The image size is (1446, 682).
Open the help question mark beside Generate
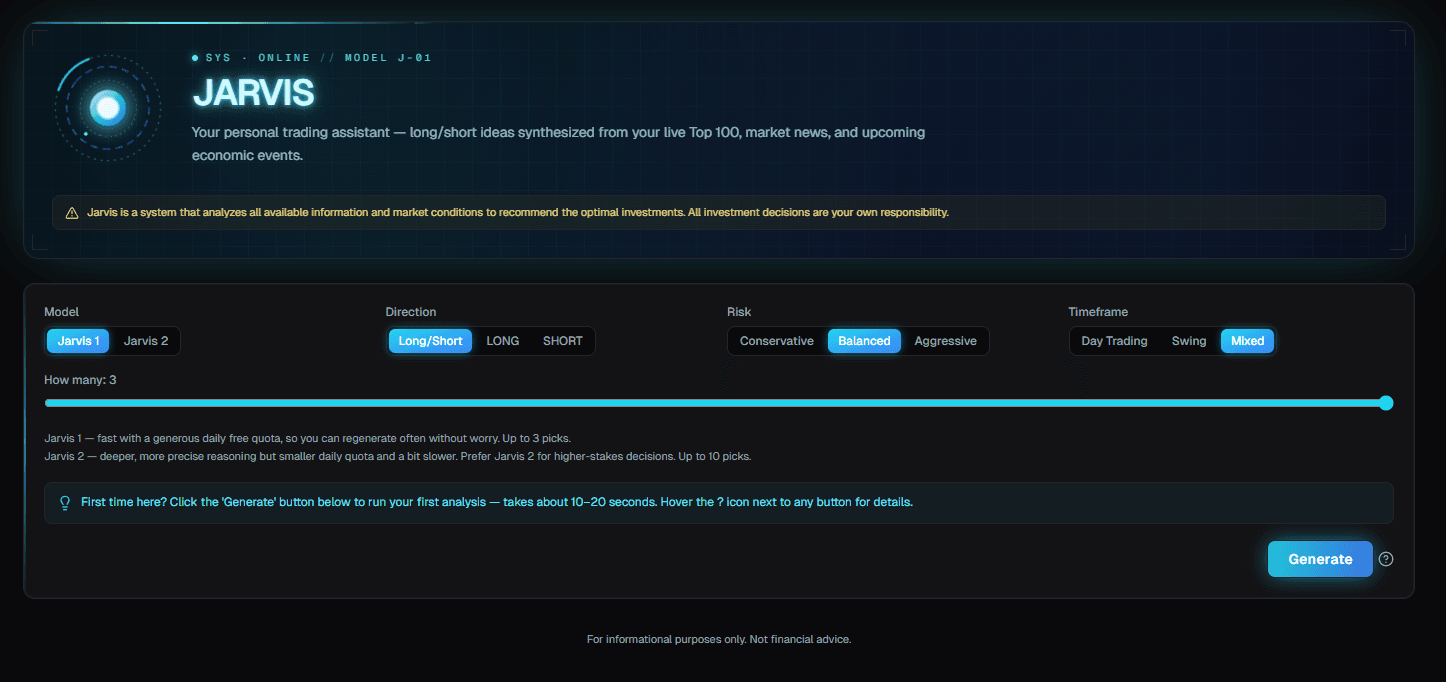pyautogui.click(x=1386, y=559)
